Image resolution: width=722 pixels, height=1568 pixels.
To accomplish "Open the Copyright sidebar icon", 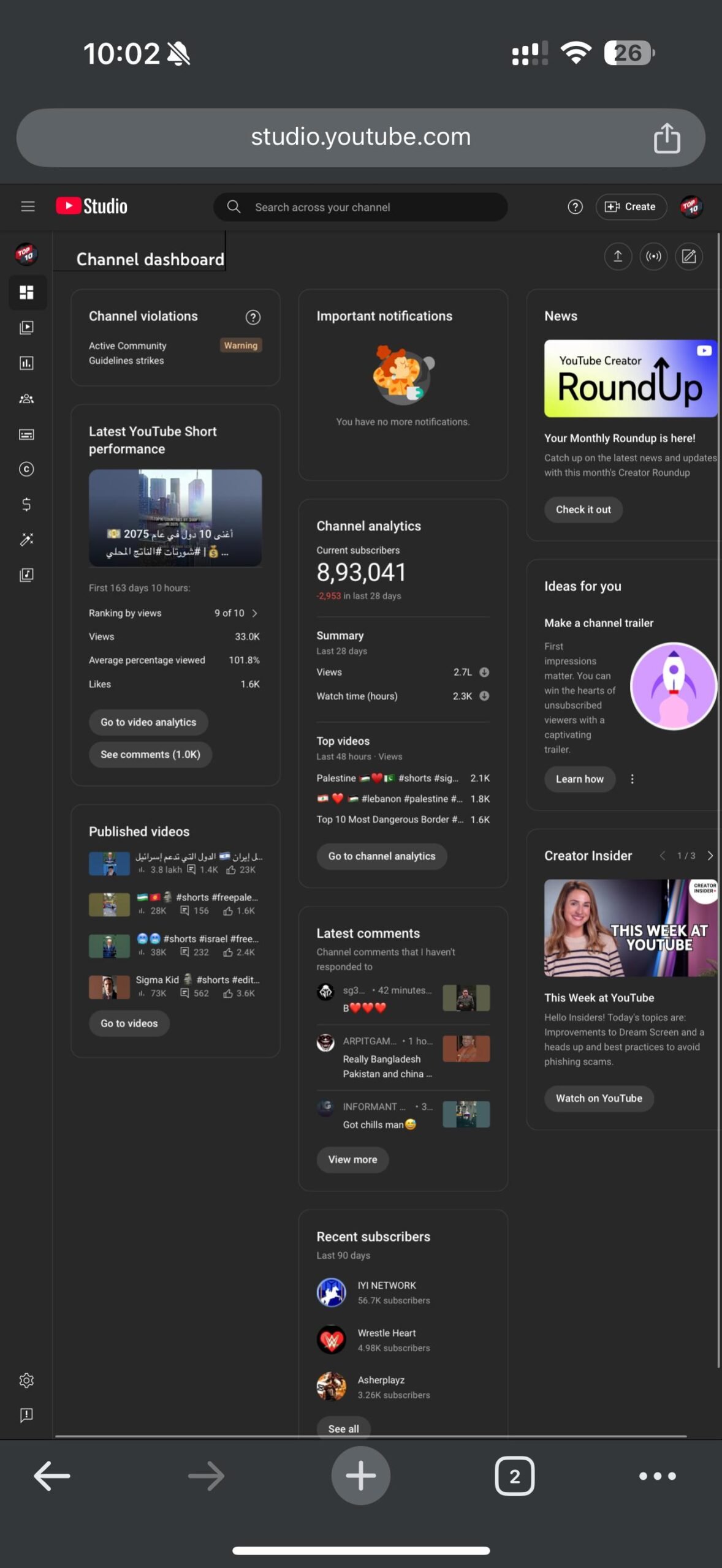I will pyautogui.click(x=26, y=469).
